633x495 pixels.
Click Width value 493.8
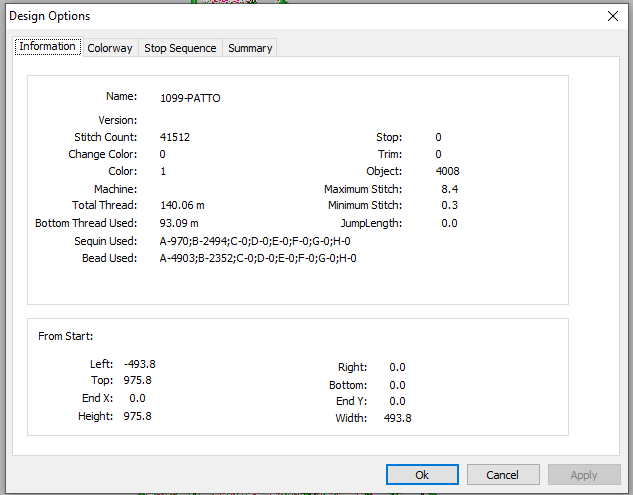click(x=397, y=418)
